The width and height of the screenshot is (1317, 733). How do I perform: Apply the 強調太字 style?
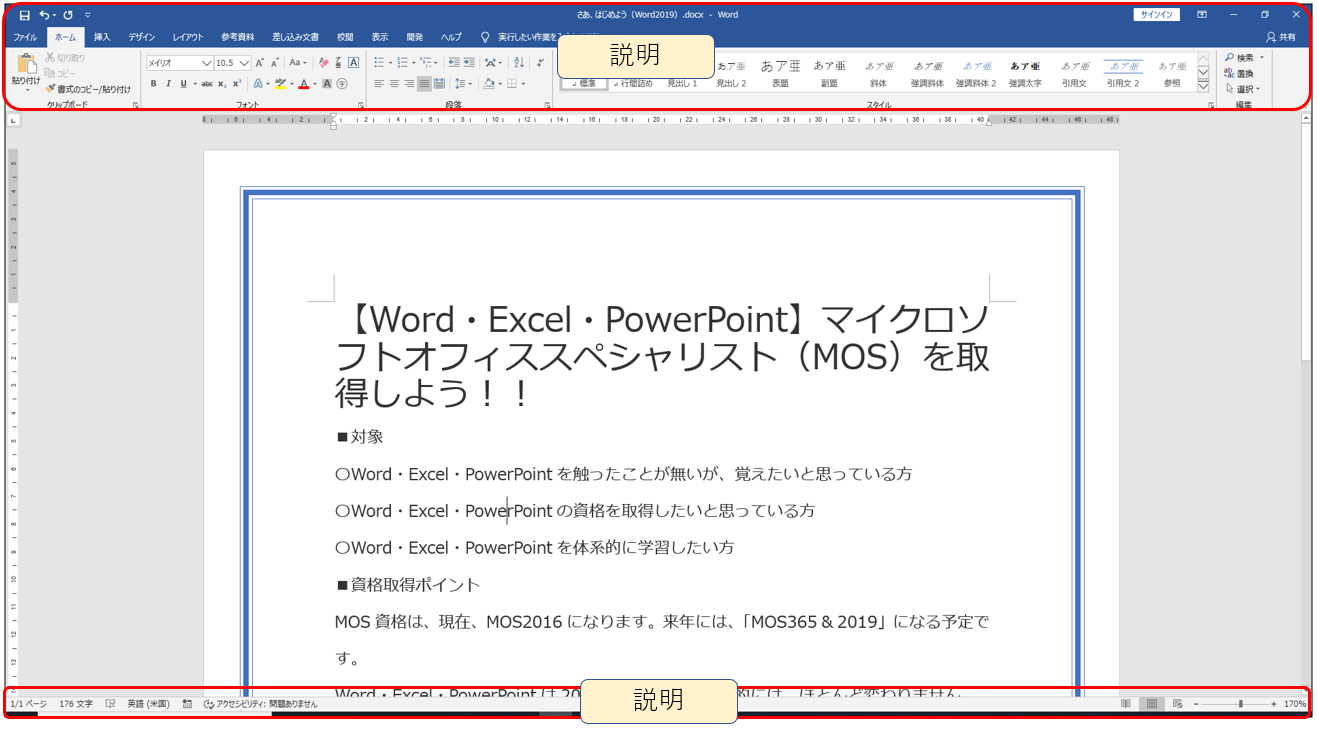(x=1025, y=75)
